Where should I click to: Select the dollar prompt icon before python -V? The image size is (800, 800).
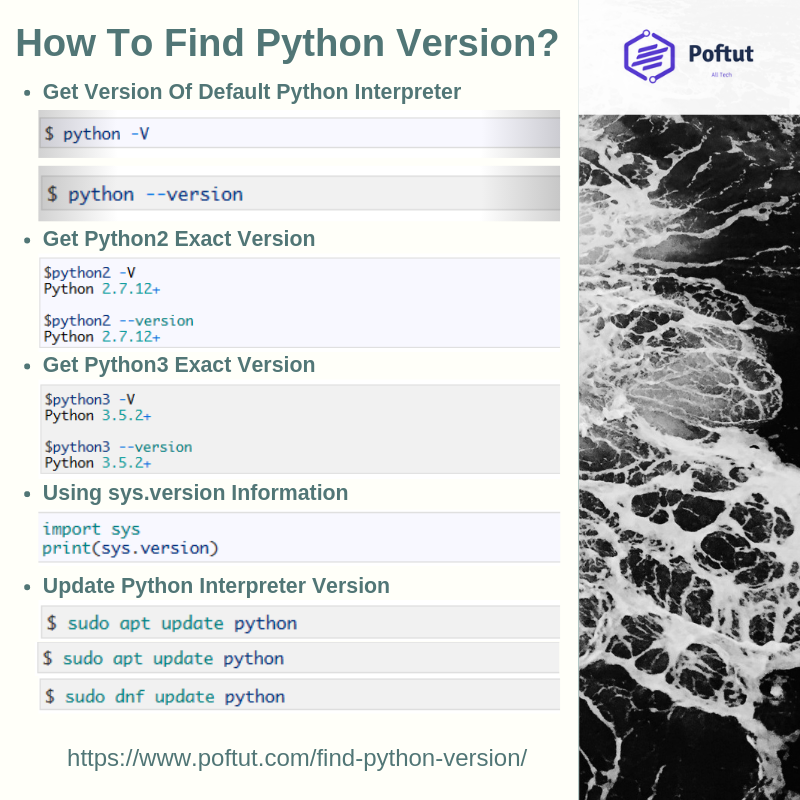50,133
